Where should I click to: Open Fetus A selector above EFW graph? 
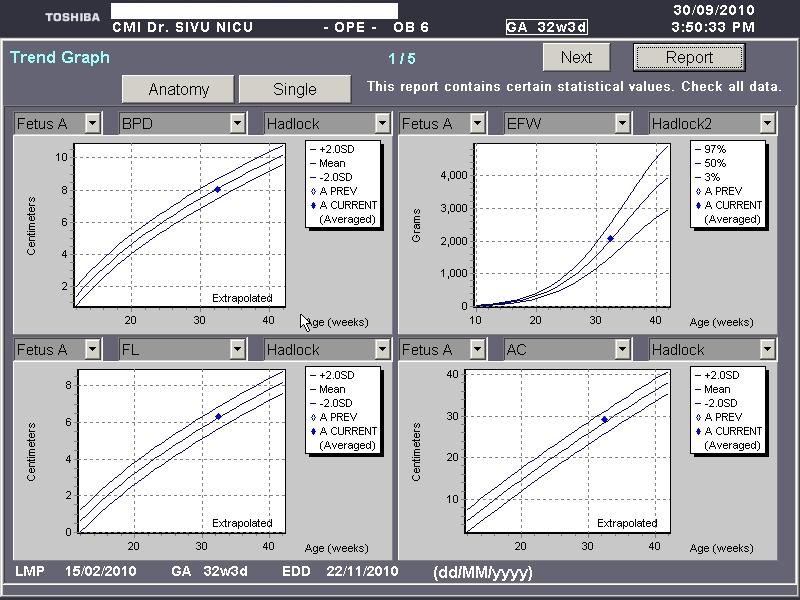478,124
